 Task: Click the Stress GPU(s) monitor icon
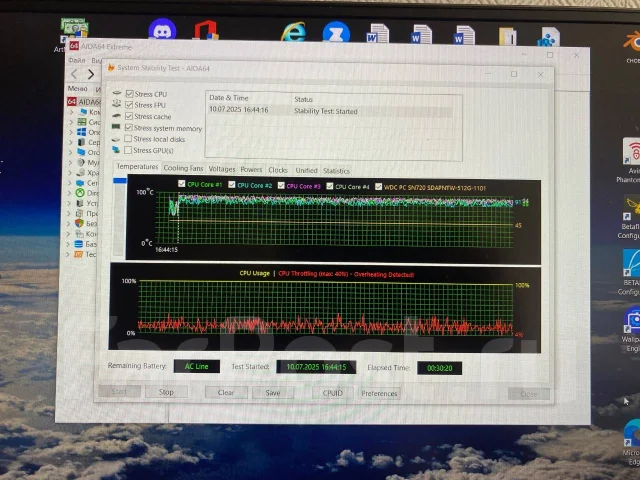pos(116,150)
